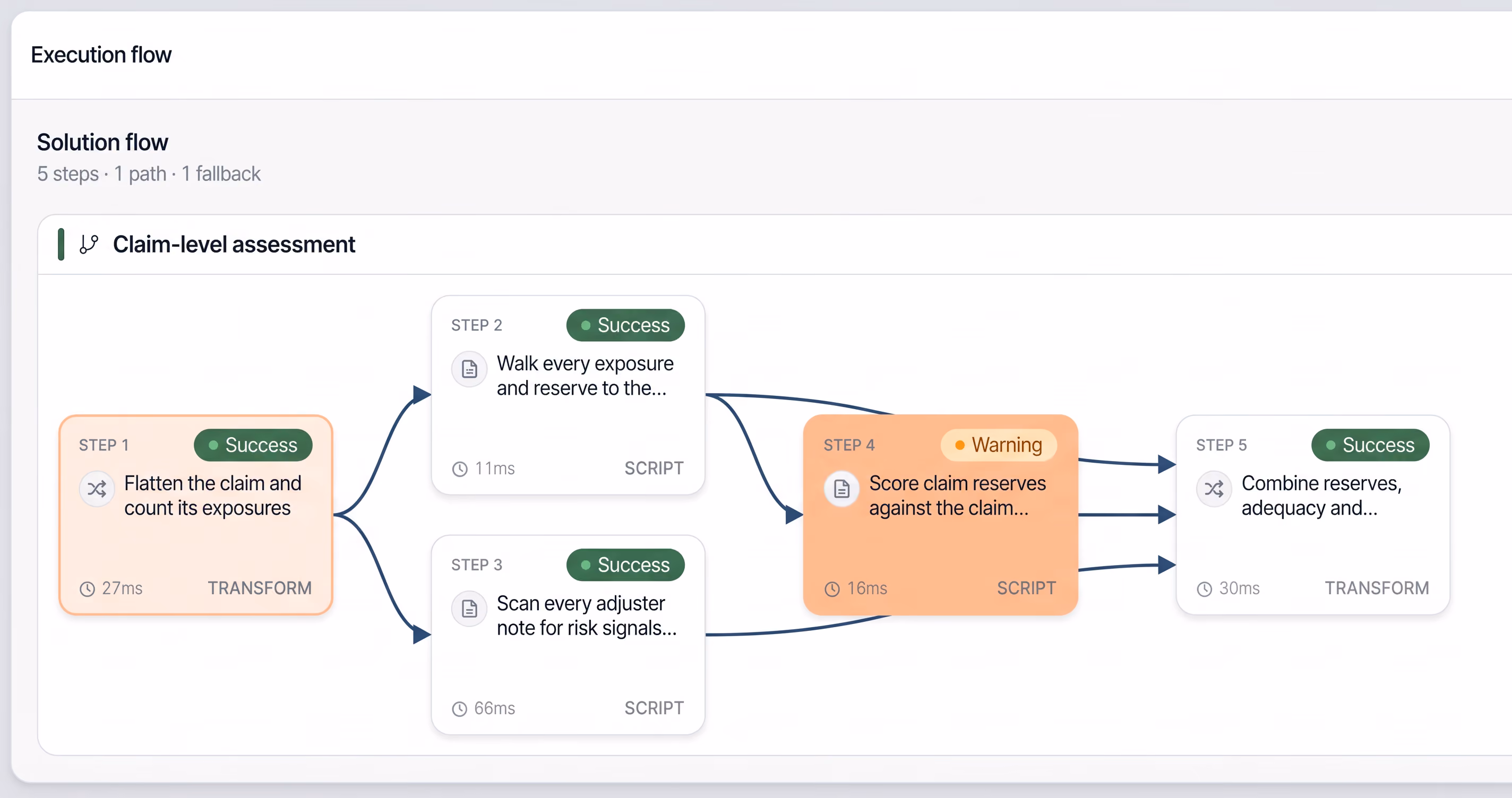Select the Step 3 Success status badge
1512x798 pixels.
pos(625,565)
